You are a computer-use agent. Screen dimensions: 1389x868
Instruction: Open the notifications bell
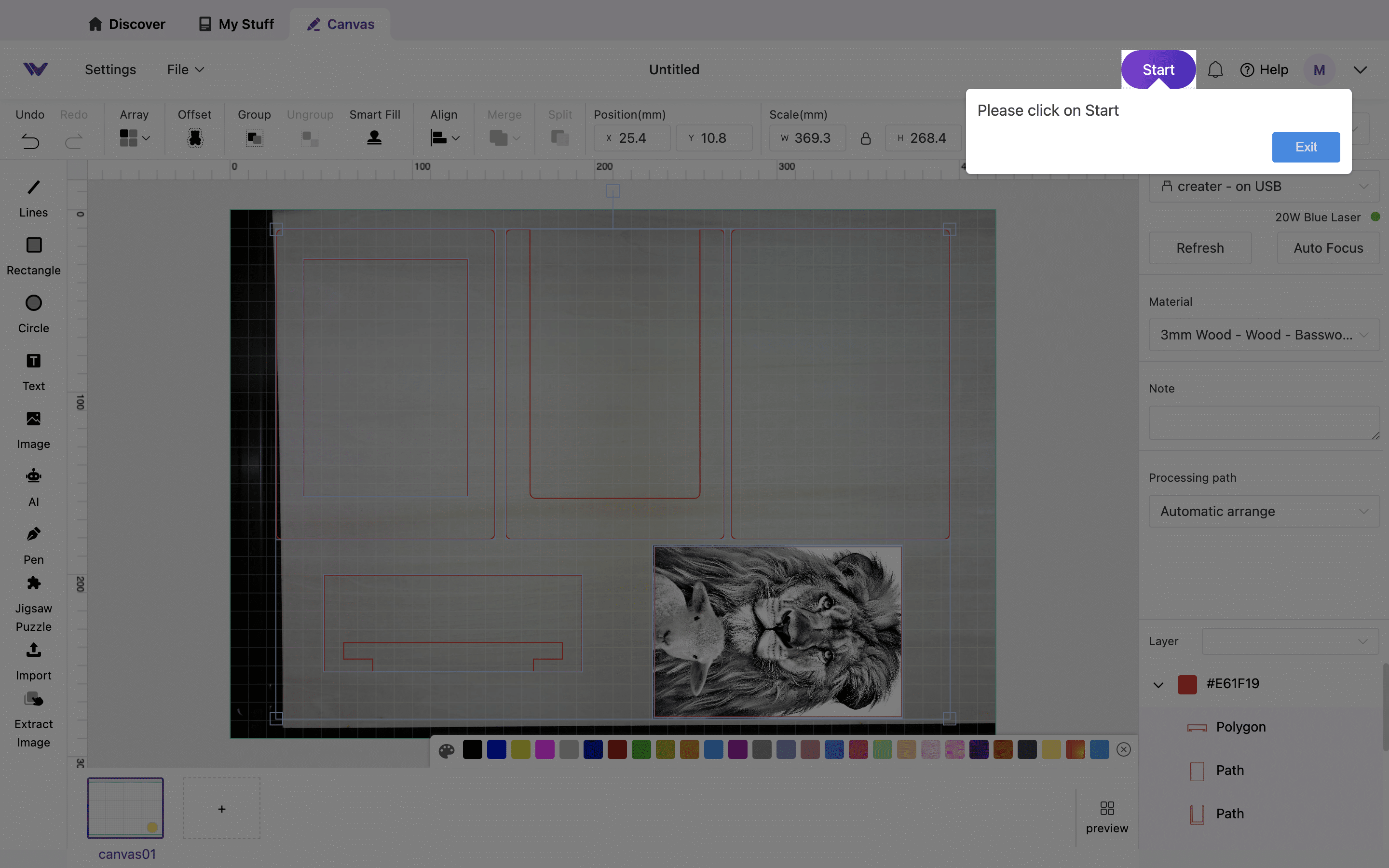click(1215, 69)
